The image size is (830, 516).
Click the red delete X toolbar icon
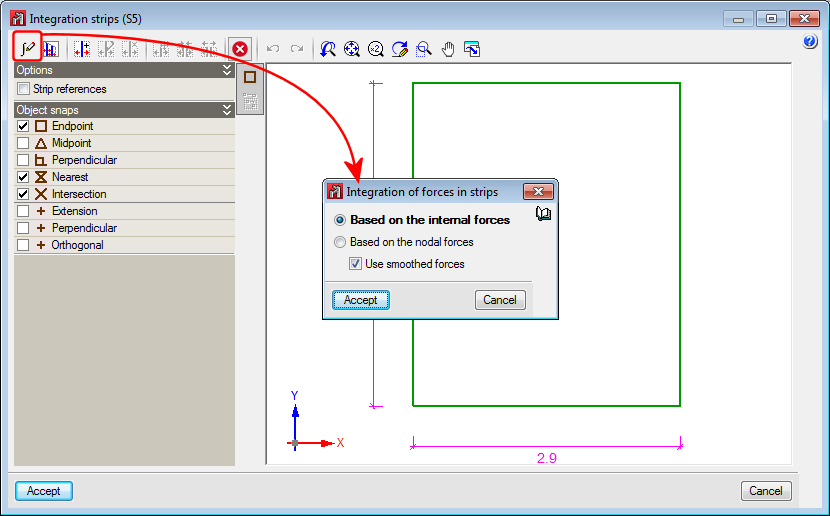[240, 48]
